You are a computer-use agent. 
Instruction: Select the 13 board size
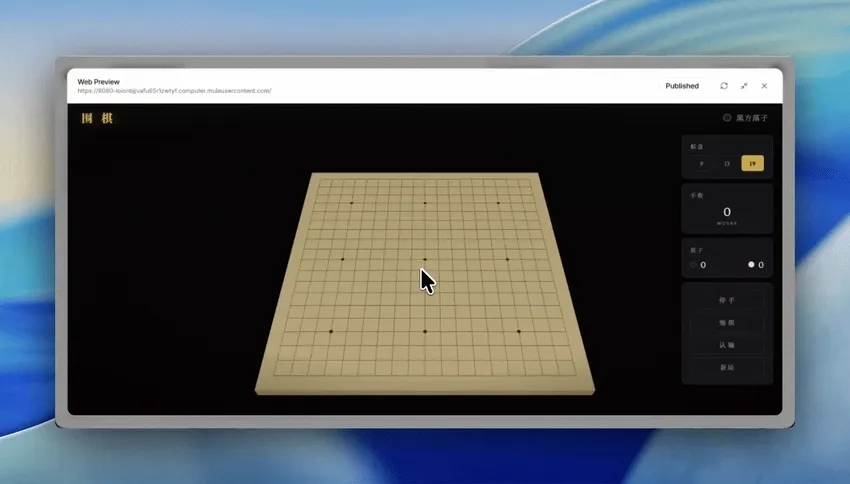coord(727,163)
